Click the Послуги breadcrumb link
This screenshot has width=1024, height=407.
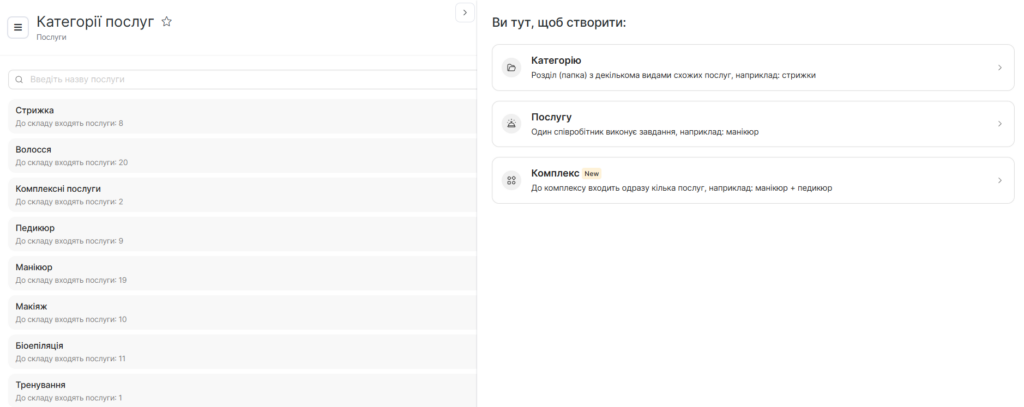(51, 37)
